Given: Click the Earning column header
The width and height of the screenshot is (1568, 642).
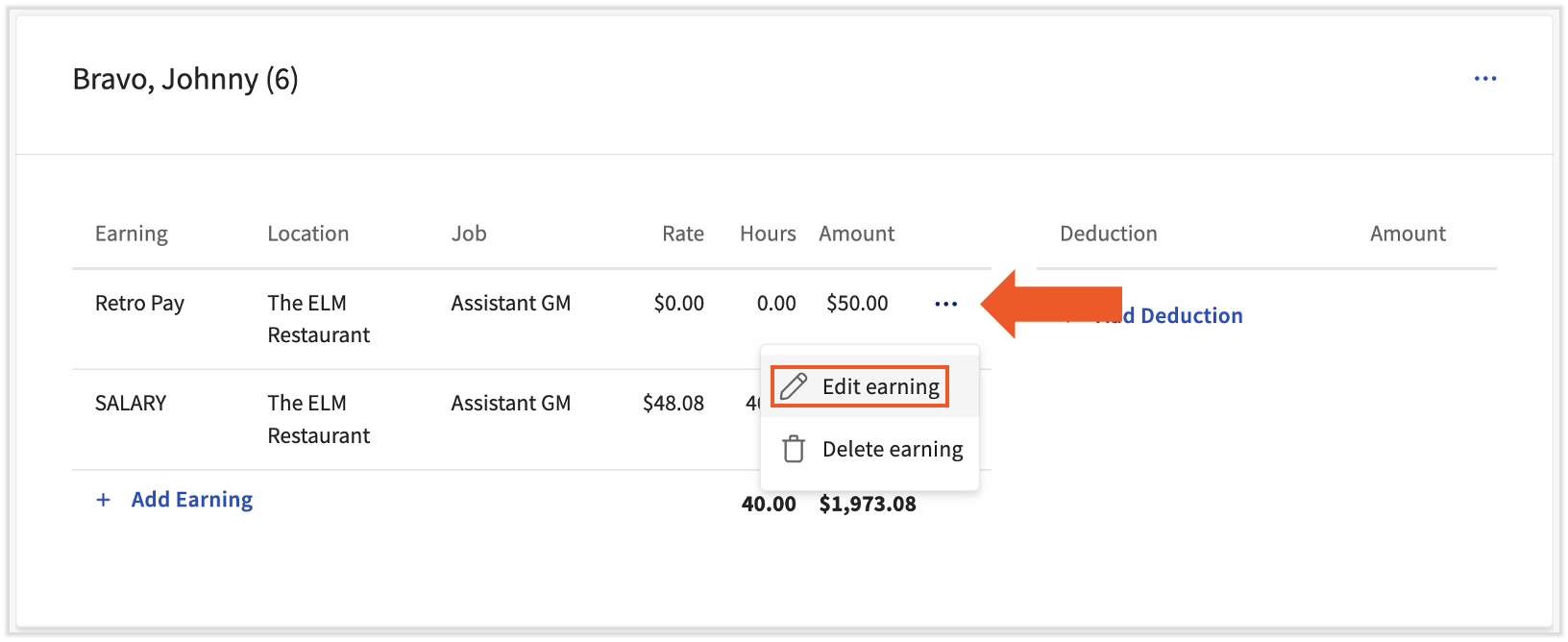Looking at the screenshot, I should 131,234.
